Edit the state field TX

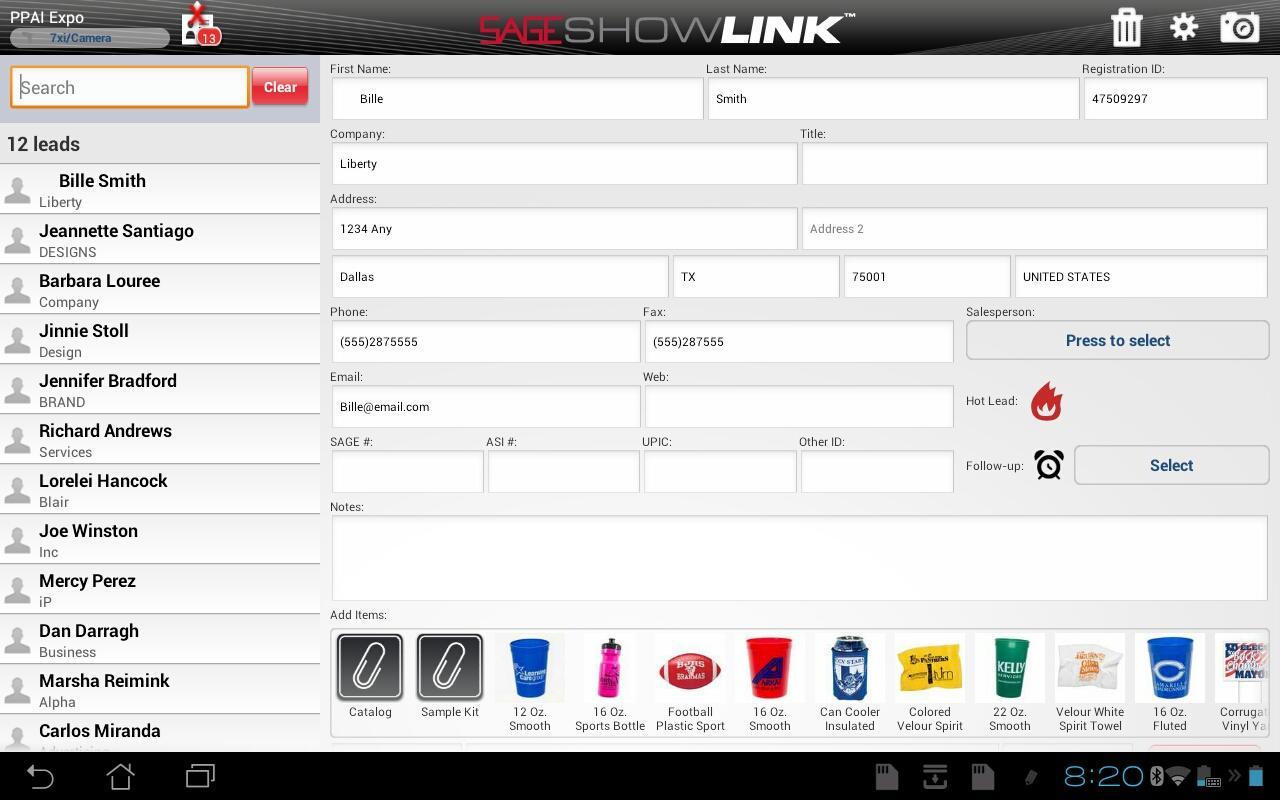(x=756, y=277)
